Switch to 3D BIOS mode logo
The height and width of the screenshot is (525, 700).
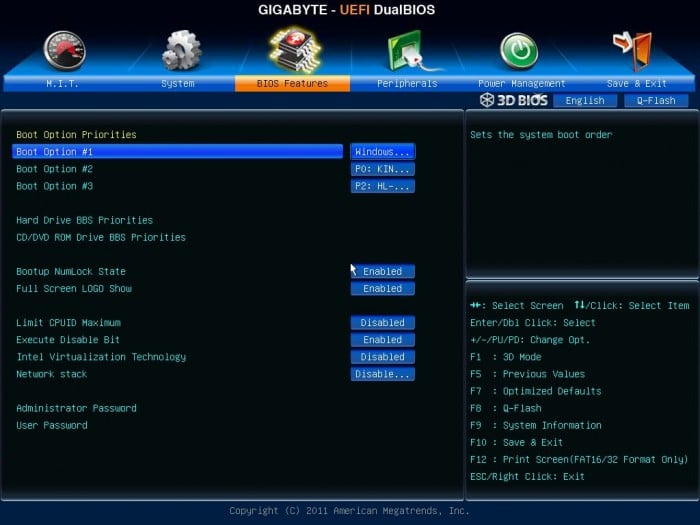pos(513,100)
